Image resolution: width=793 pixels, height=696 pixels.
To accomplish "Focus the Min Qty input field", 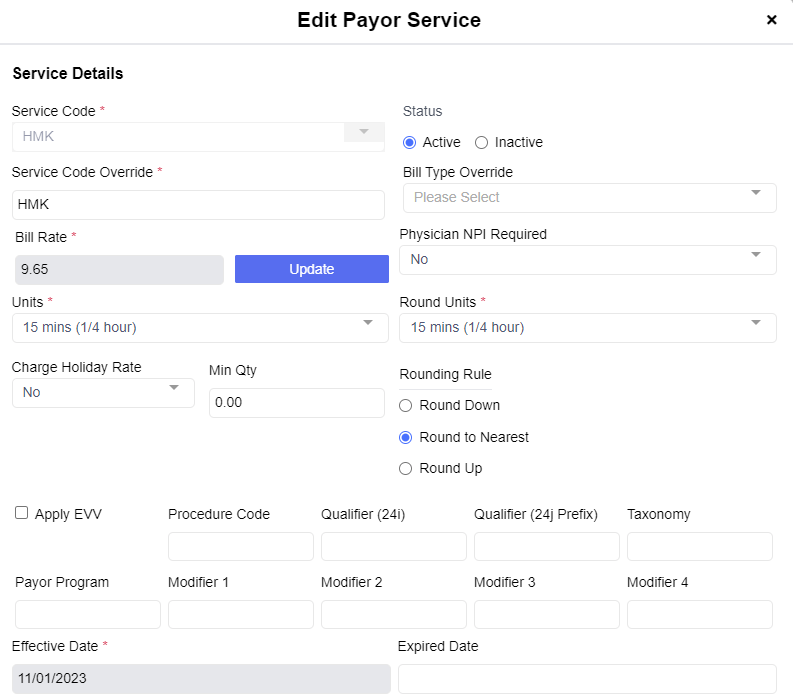I will [296, 403].
